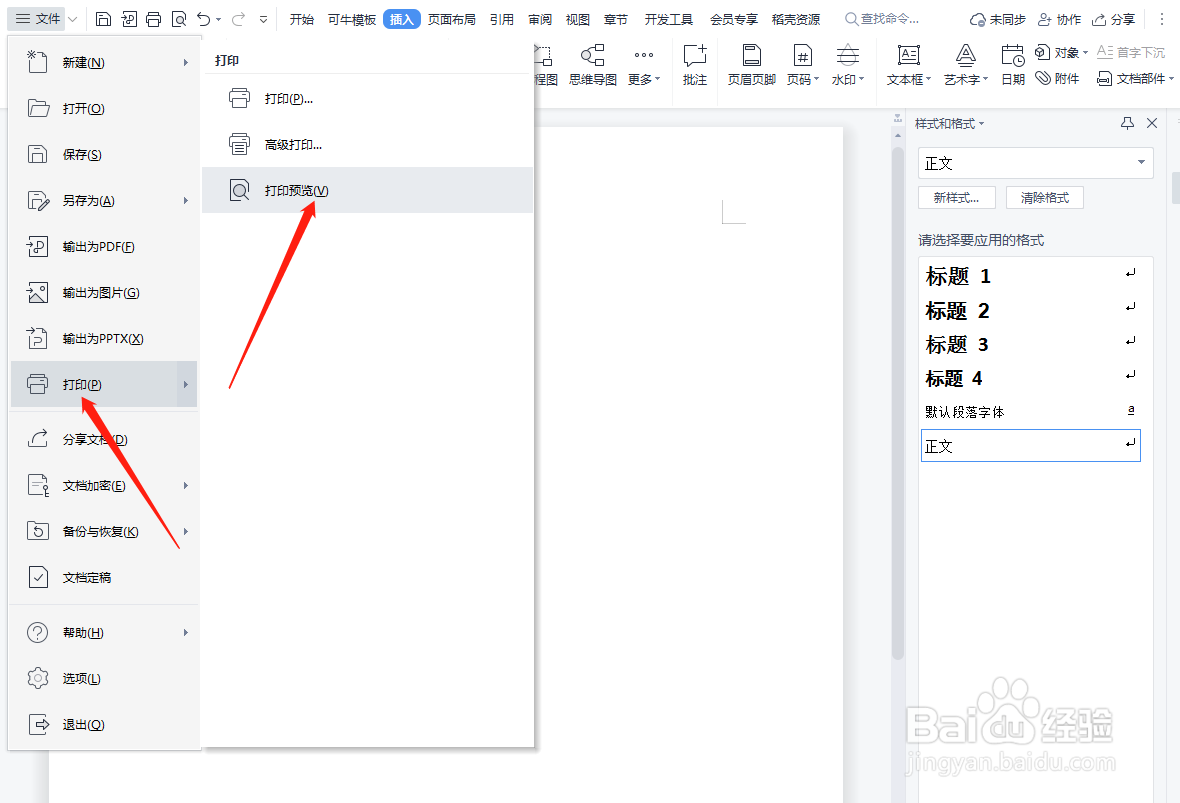Open the 思维导图 mind map tool
The height and width of the screenshot is (803, 1180).
pyautogui.click(x=593, y=65)
